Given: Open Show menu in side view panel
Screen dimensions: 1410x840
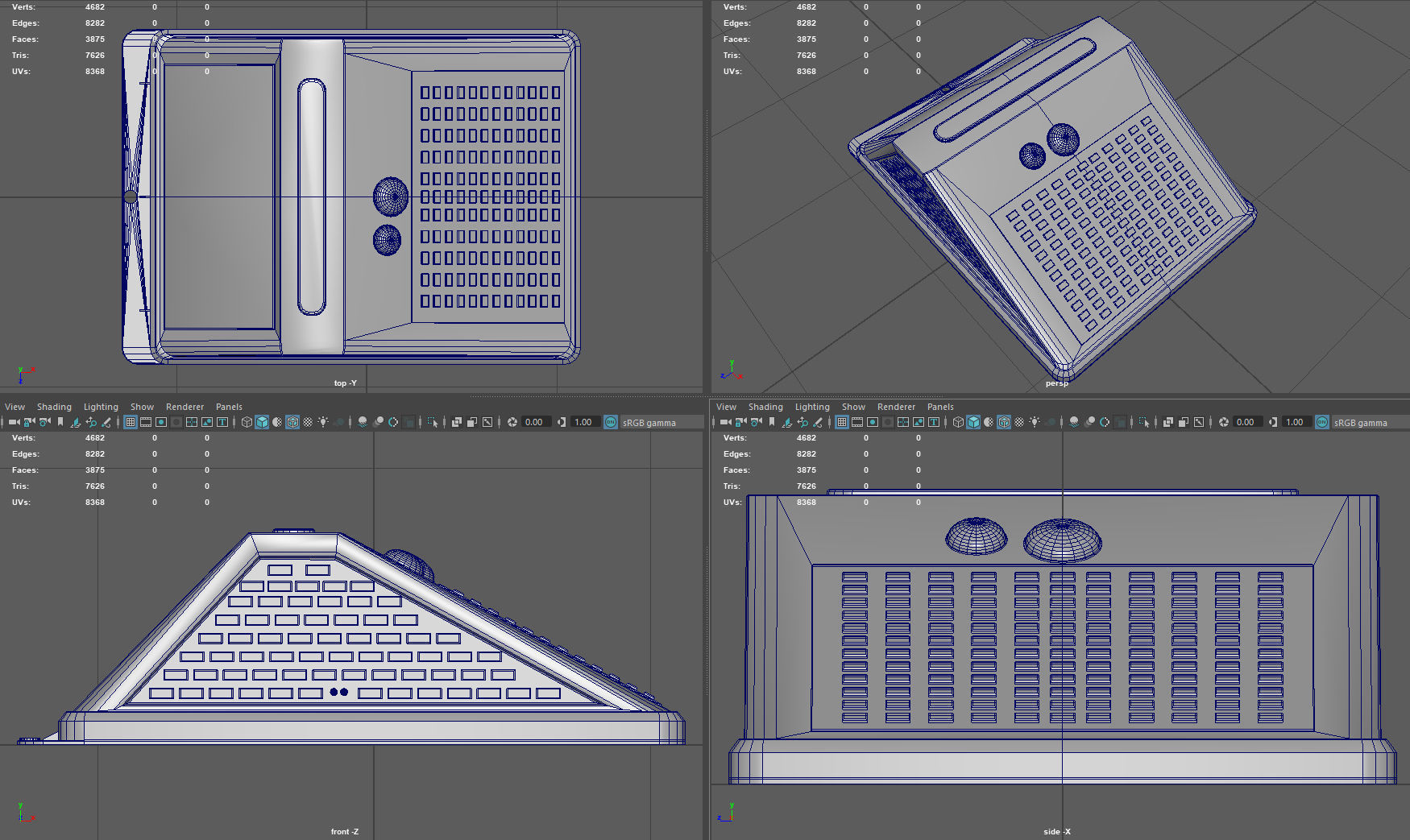Looking at the screenshot, I should point(853,407).
